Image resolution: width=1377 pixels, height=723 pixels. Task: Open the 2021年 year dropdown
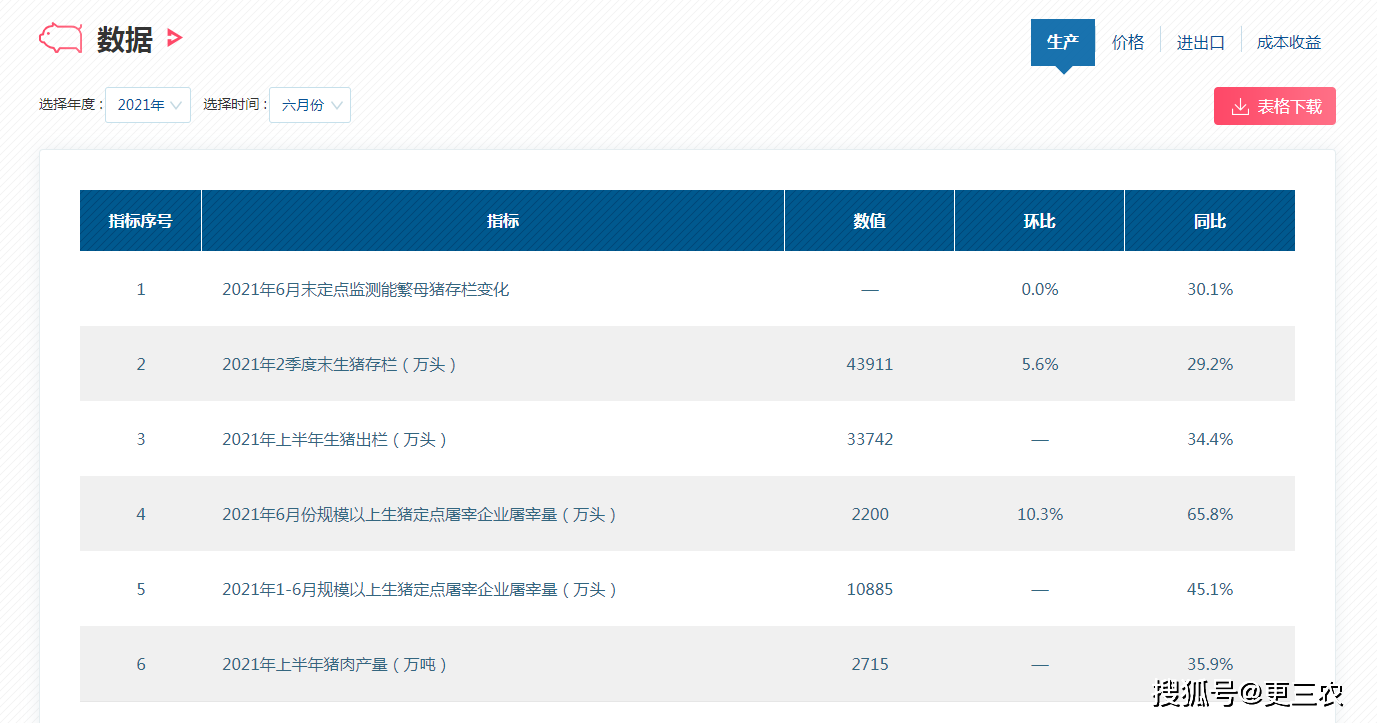[148, 105]
